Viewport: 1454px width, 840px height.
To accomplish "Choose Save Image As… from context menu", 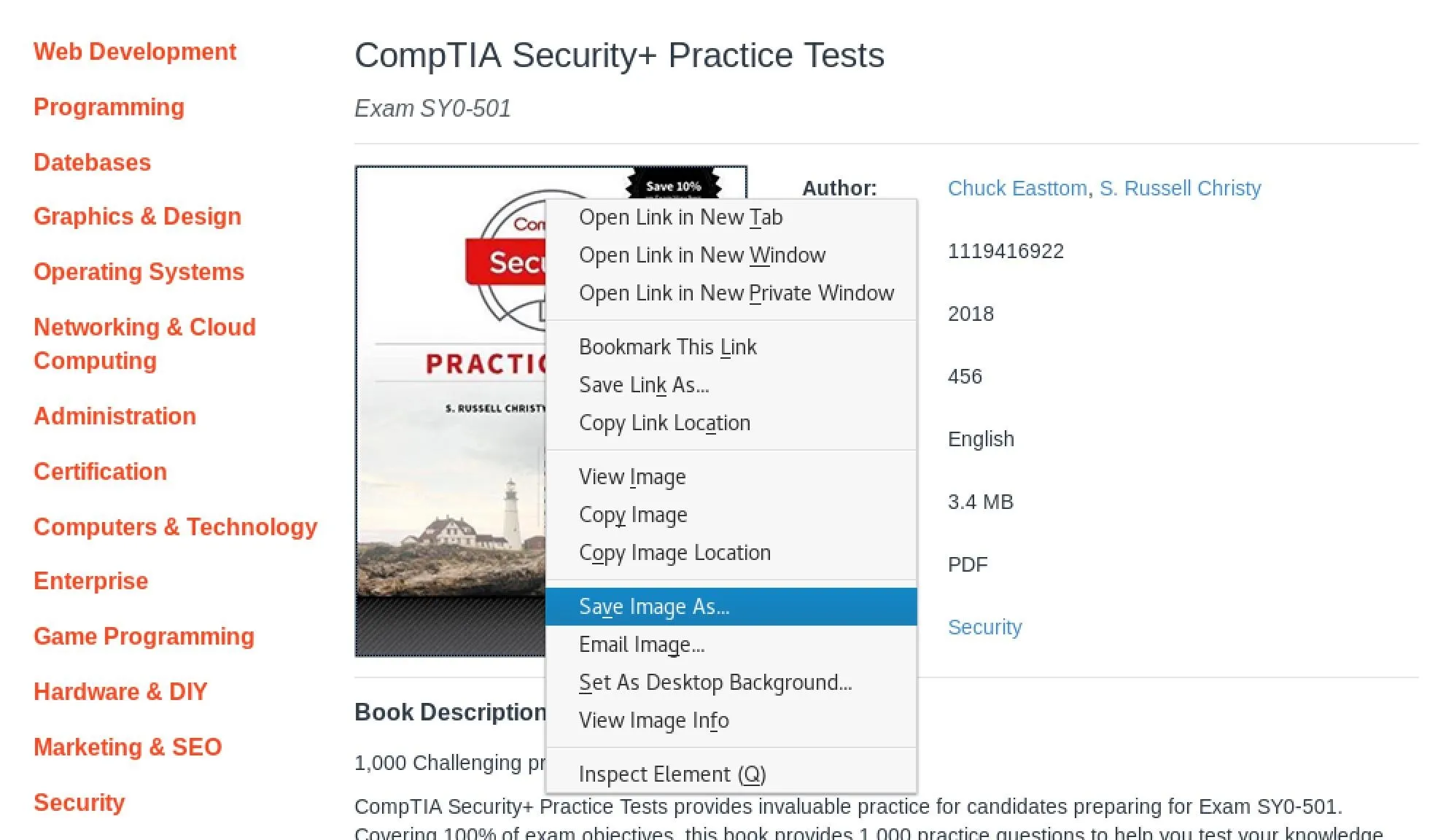I will [731, 607].
